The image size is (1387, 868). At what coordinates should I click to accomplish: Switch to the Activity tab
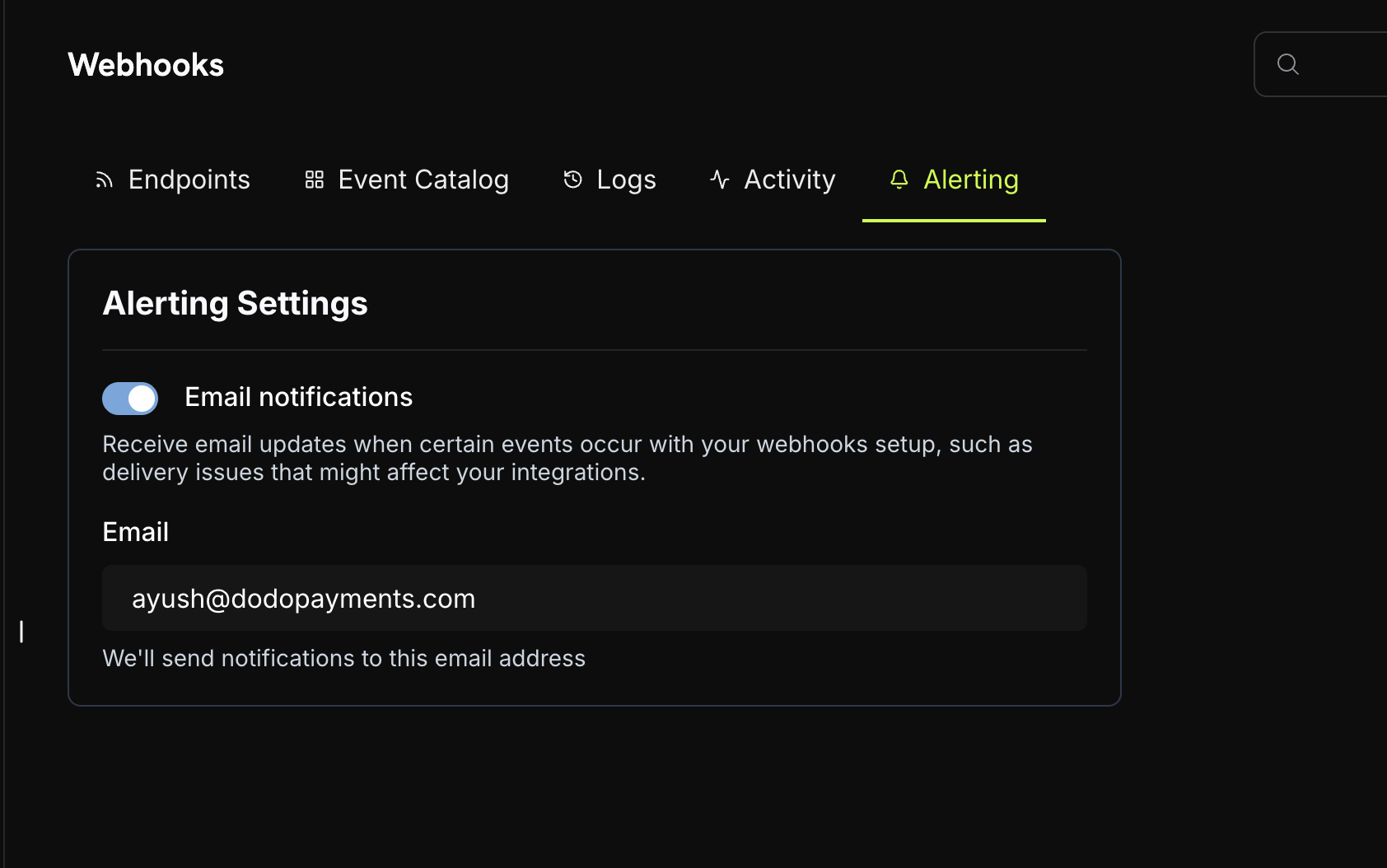point(788,179)
